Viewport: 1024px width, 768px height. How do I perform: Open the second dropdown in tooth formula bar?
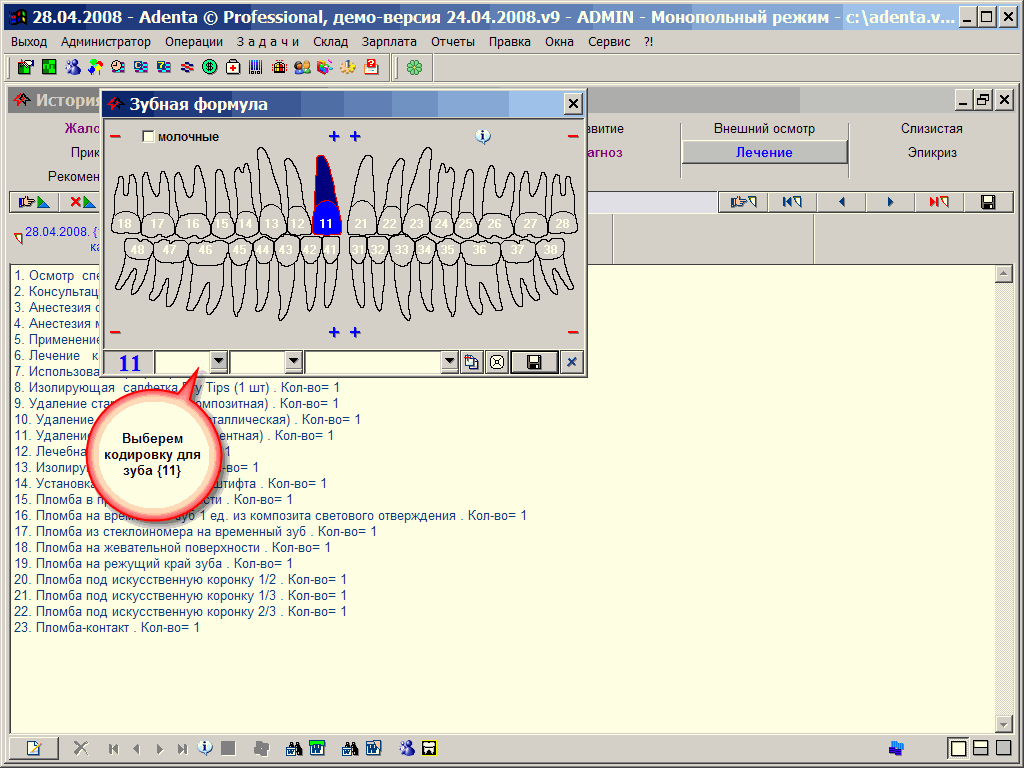(x=294, y=362)
